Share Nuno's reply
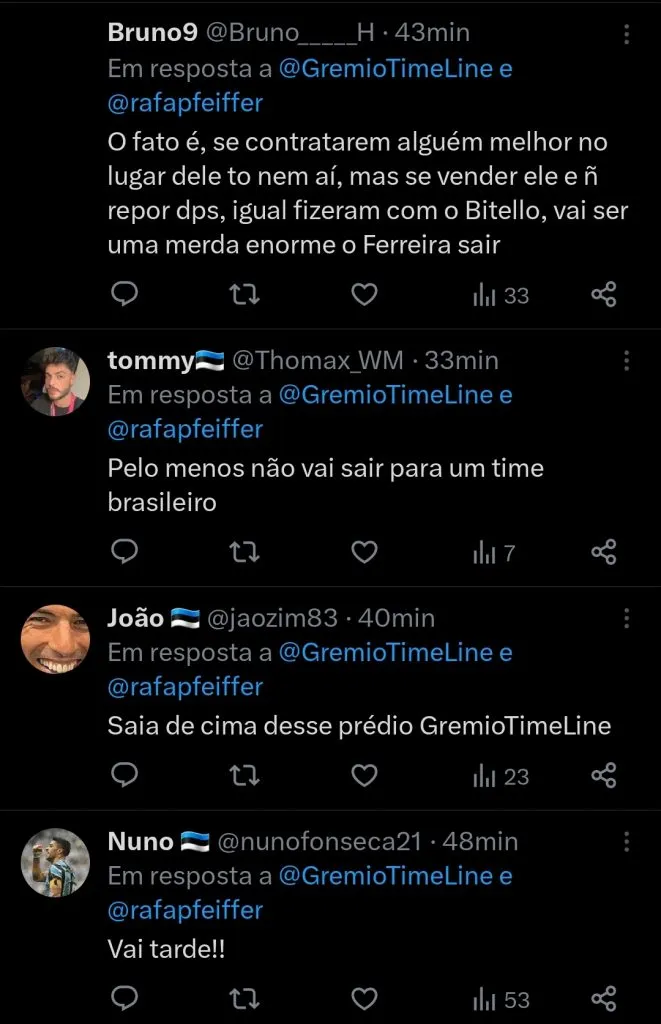The height and width of the screenshot is (1024, 661). [602, 998]
